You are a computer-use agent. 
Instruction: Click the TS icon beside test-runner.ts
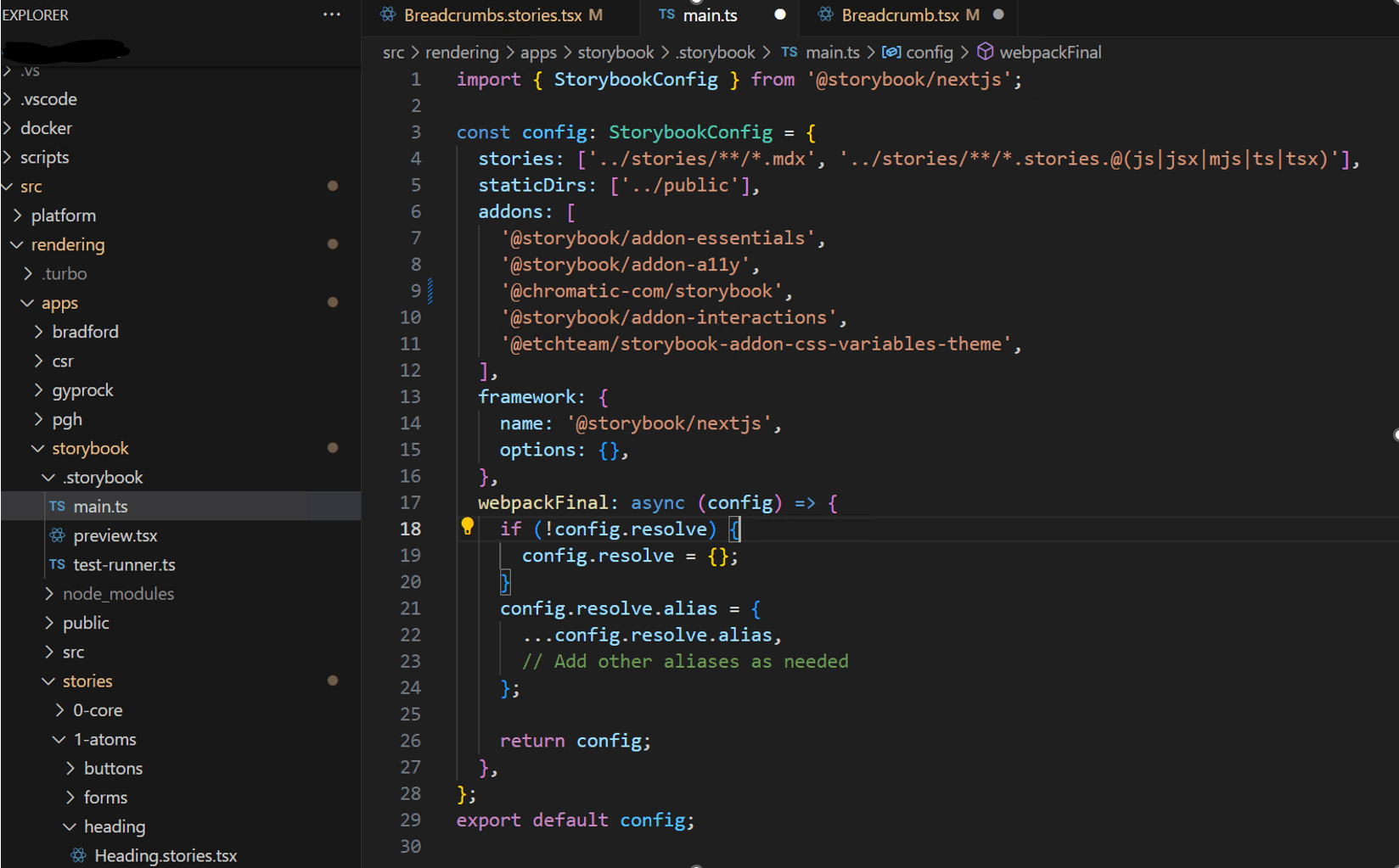57,564
